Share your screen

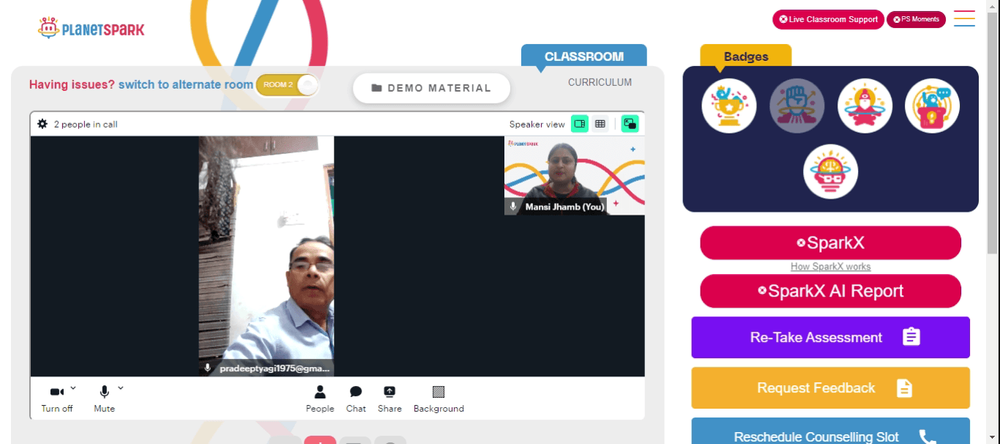point(389,399)
